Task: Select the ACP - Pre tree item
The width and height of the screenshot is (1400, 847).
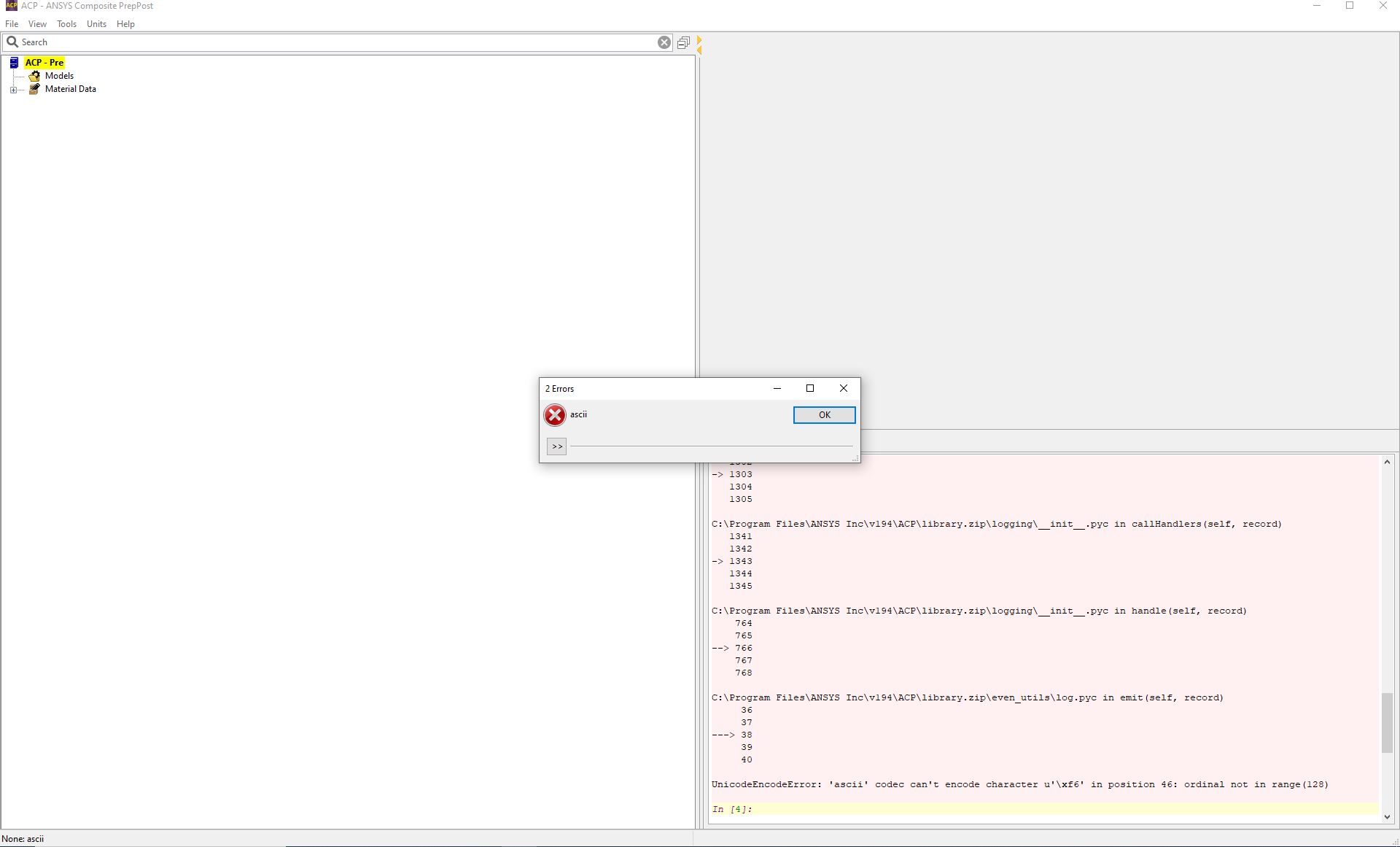Action: point(44,63)
